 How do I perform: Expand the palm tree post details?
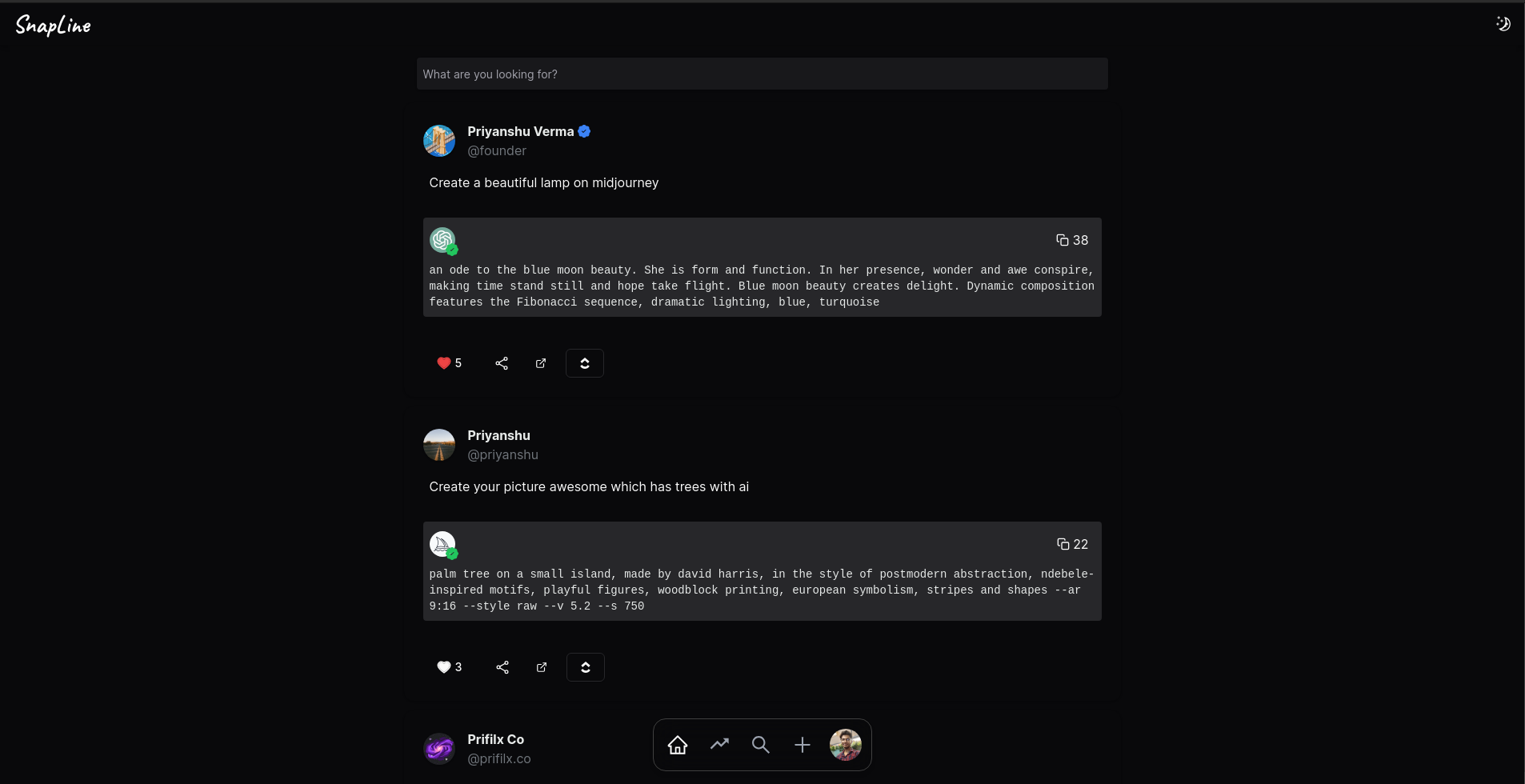[586, 667]
